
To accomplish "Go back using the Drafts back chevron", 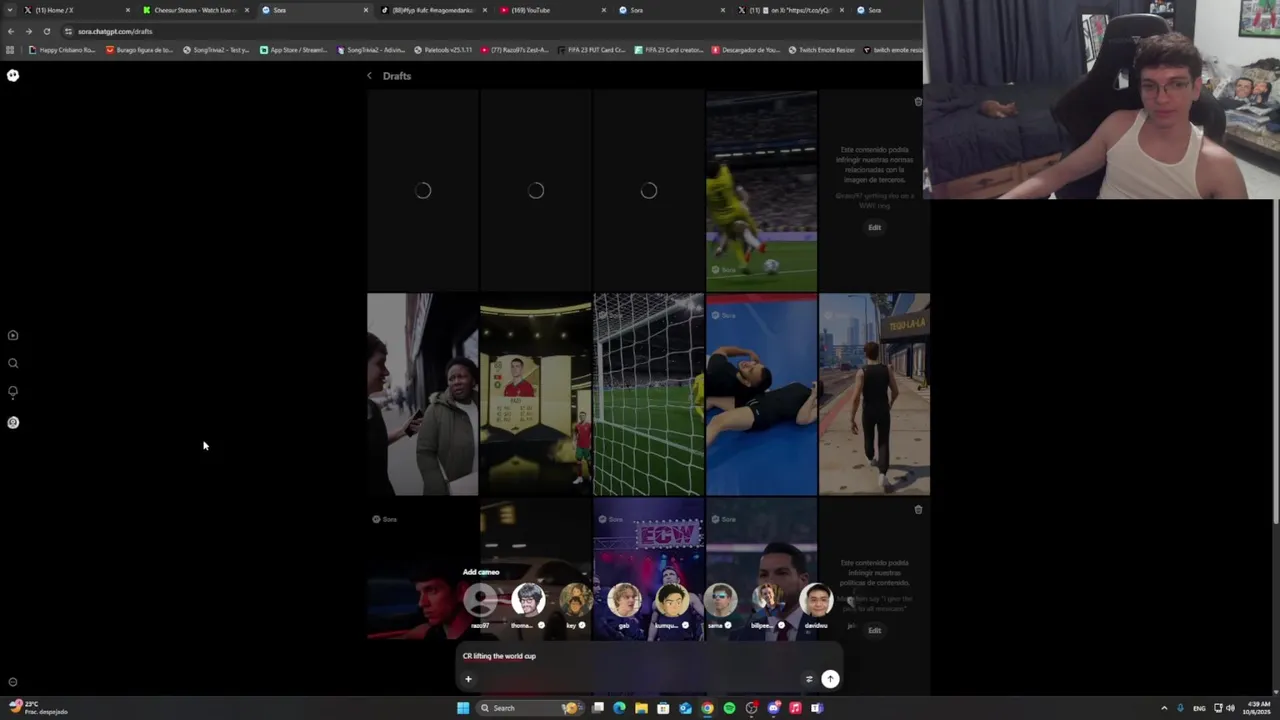I will point(369,76).
